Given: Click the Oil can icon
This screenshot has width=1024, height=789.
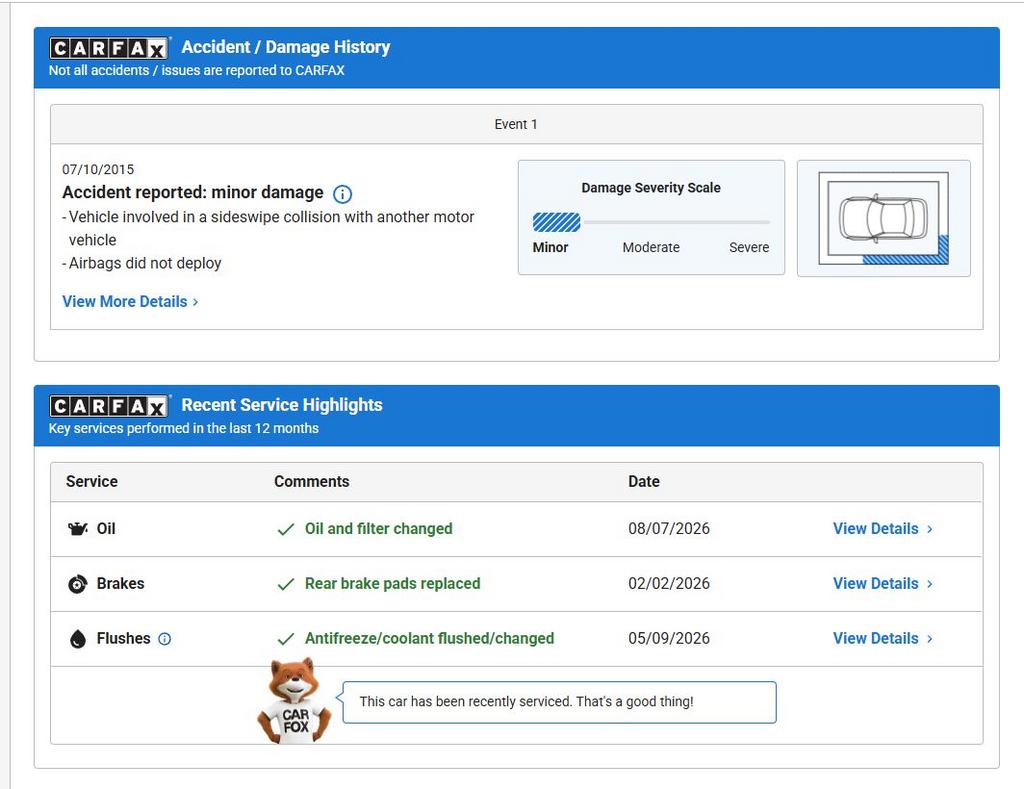Looking at the screenshot, I should coord(78,528).
